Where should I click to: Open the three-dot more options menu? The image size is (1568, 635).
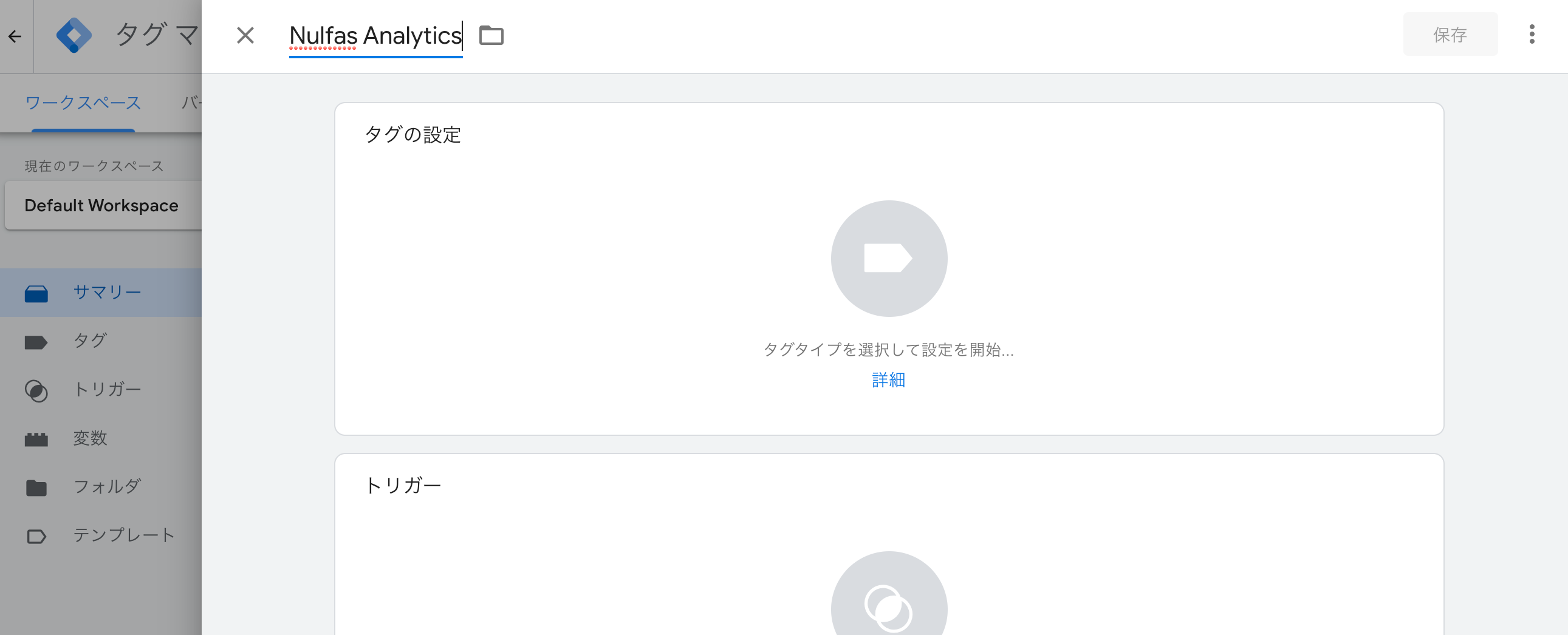1532,35
